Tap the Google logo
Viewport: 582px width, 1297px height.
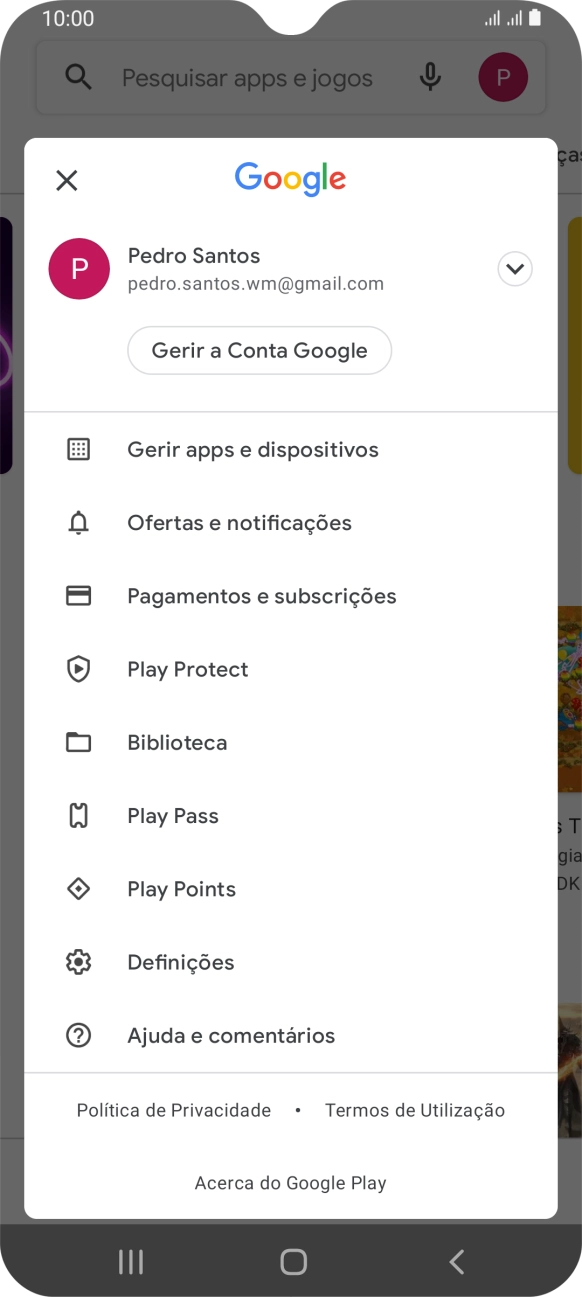[x=290, y=179]
